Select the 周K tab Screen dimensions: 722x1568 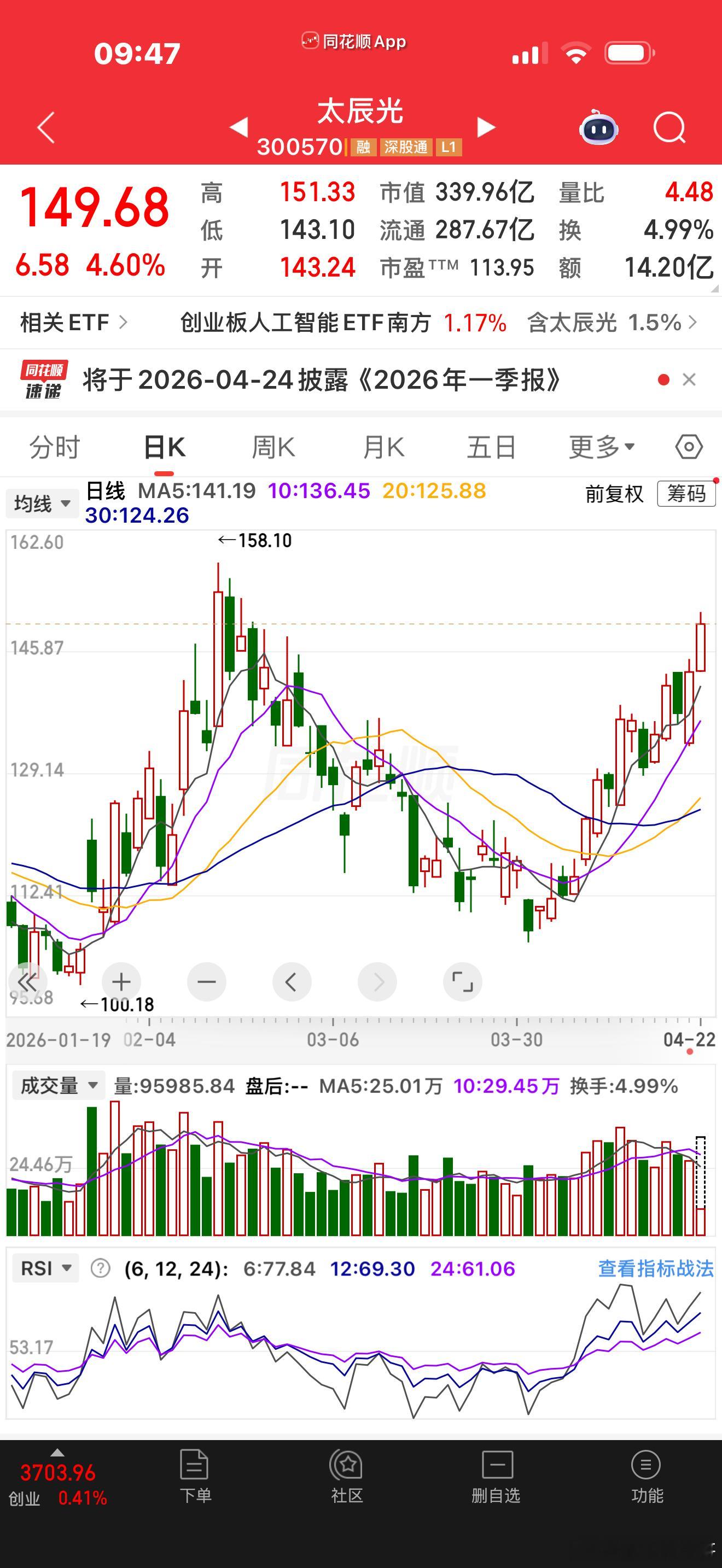(273, 447)
